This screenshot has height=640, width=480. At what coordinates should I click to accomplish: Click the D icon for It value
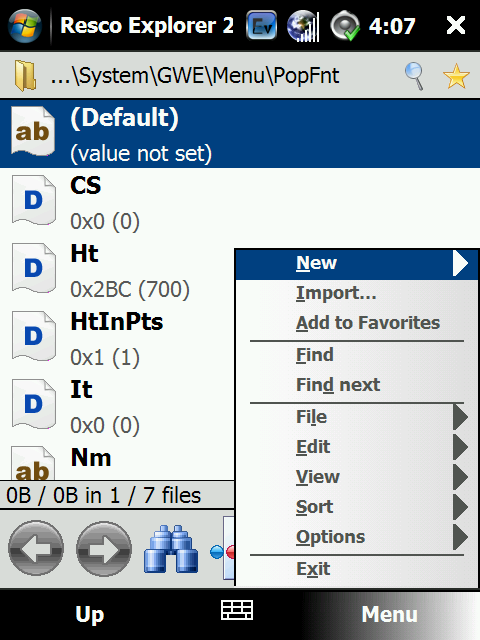click(33, 404)
